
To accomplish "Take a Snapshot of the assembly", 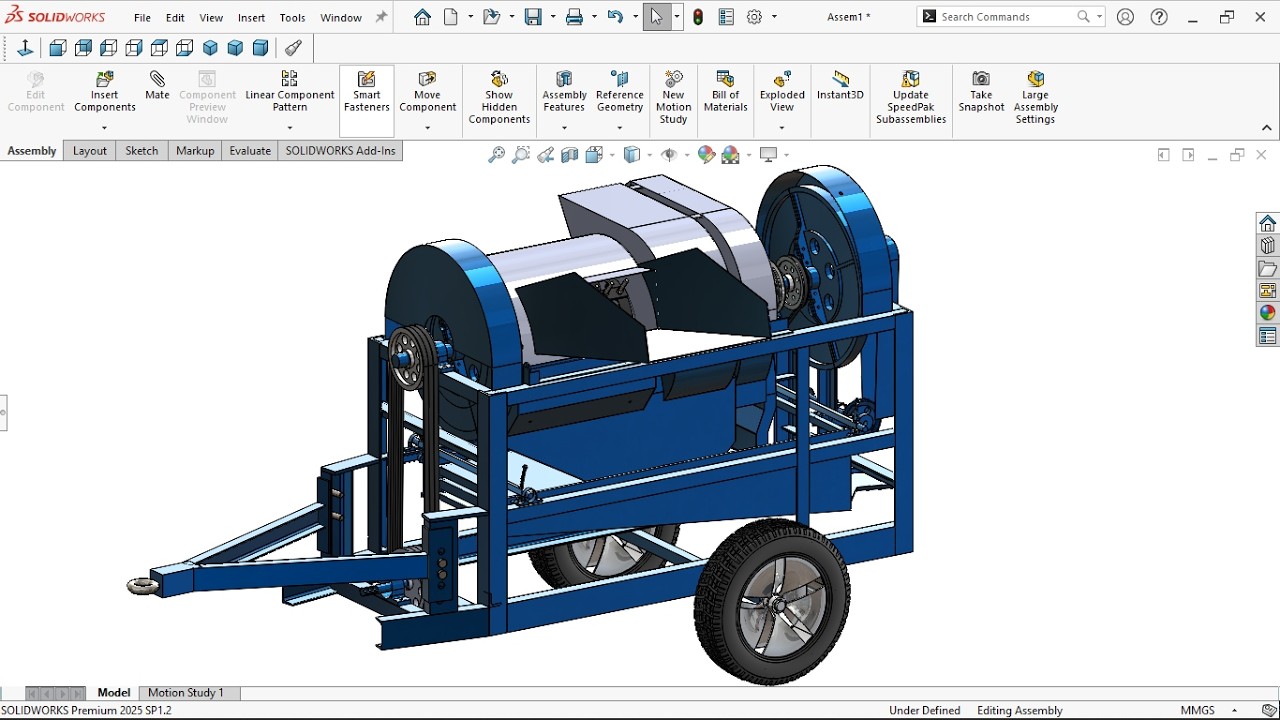I will point(981,92).
